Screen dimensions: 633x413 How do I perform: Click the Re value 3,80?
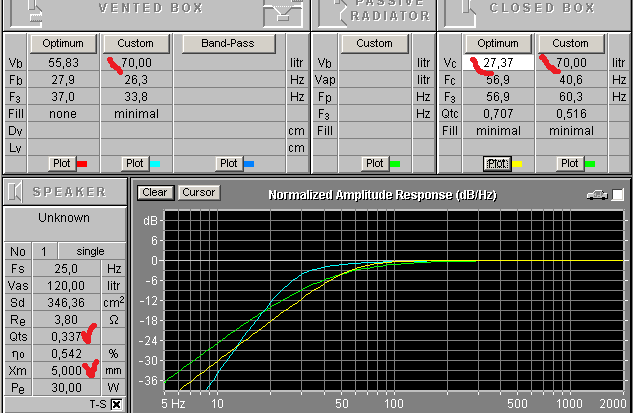pos(66,320)
